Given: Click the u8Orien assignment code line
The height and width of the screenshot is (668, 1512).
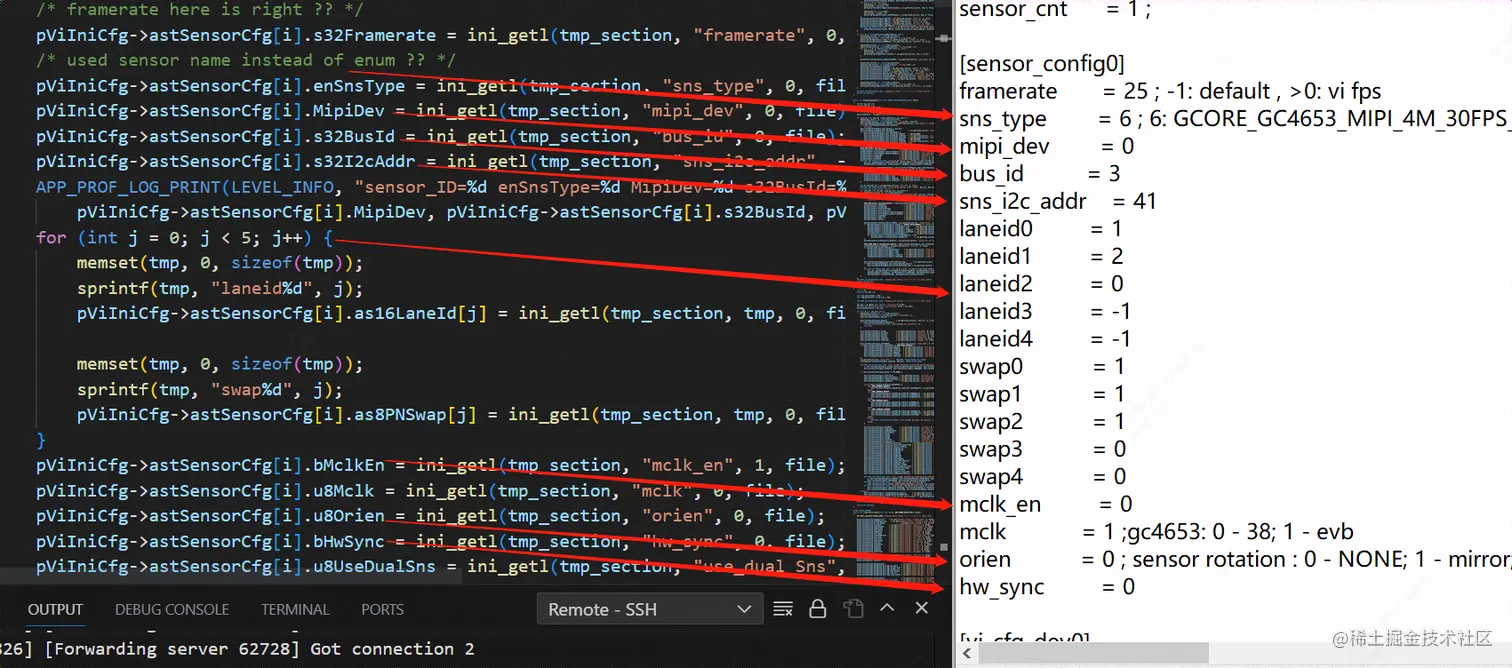Looking at the screenshot, I should pos(430,516).
